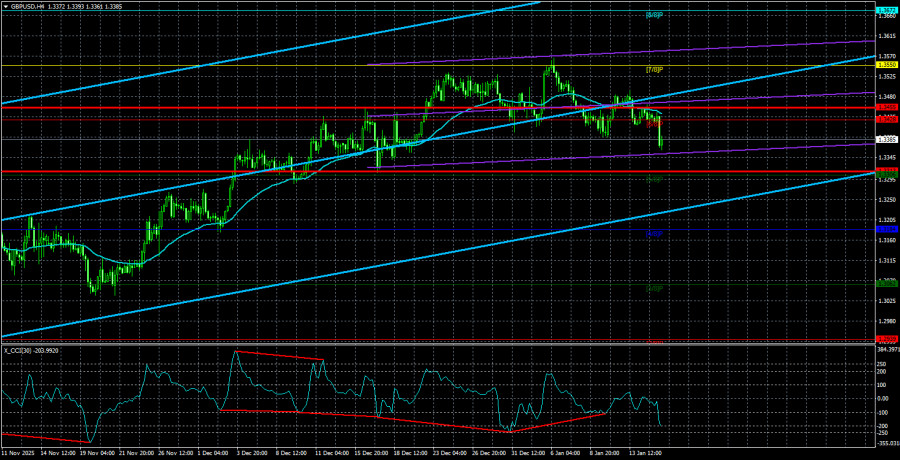900x460 pixels.
Task: Select the 384.3971 CCI scale value
Action: (x=885, y=350)
